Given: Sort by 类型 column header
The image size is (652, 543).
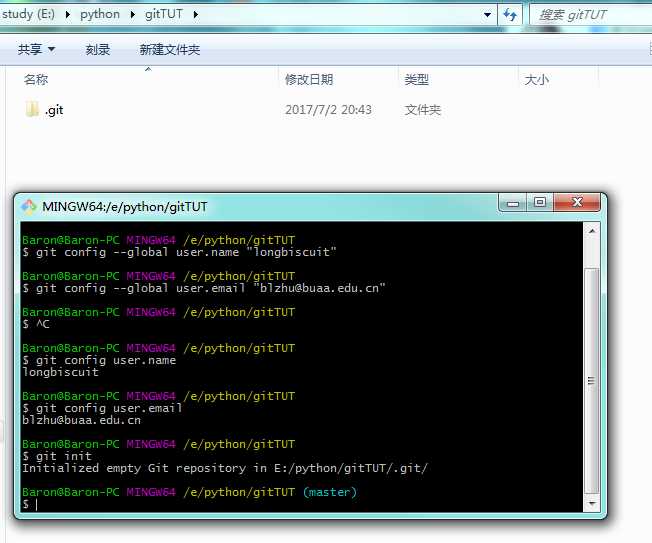Looking at the screenshot, I should 417,79.
